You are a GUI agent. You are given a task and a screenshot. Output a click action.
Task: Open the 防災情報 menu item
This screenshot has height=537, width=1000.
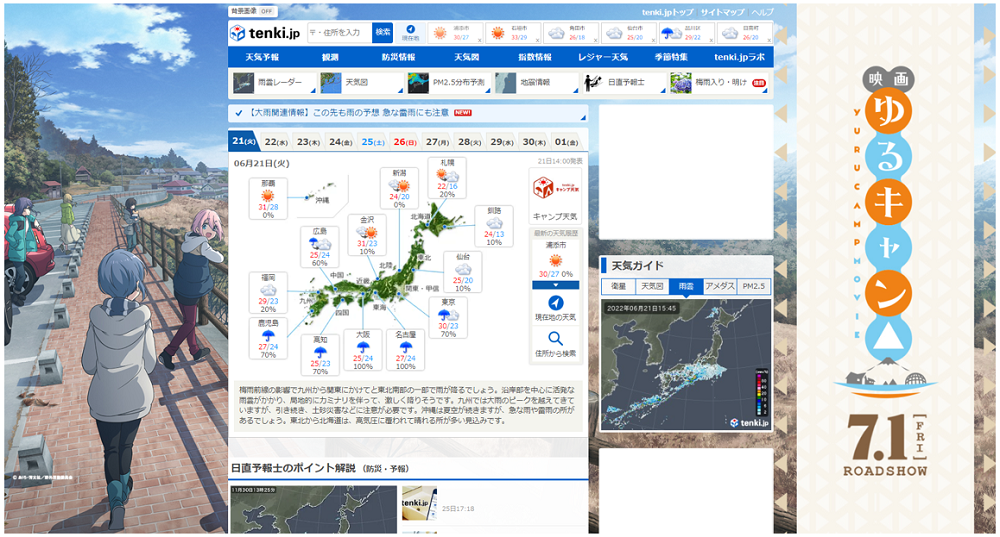click(398, 57)
